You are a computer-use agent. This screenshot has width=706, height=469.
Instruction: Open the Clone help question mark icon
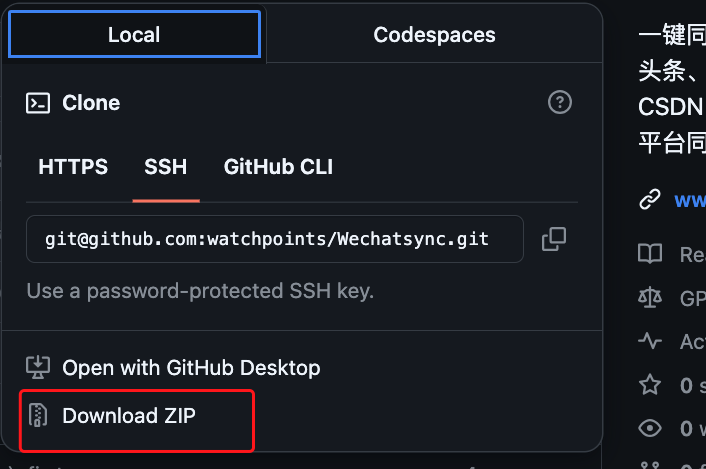(x=560, y=103)
